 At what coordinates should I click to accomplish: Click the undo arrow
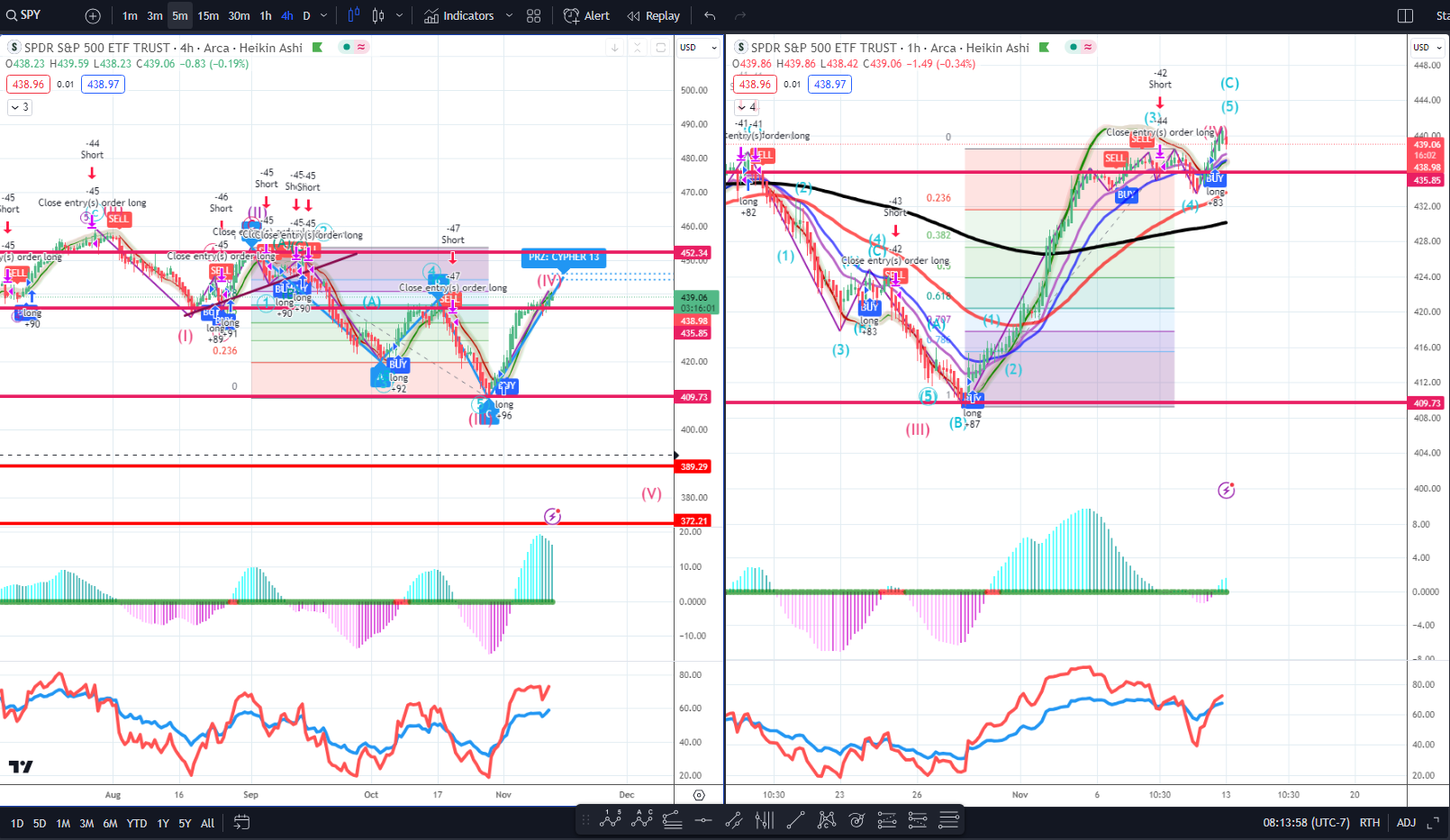[710, 16]
